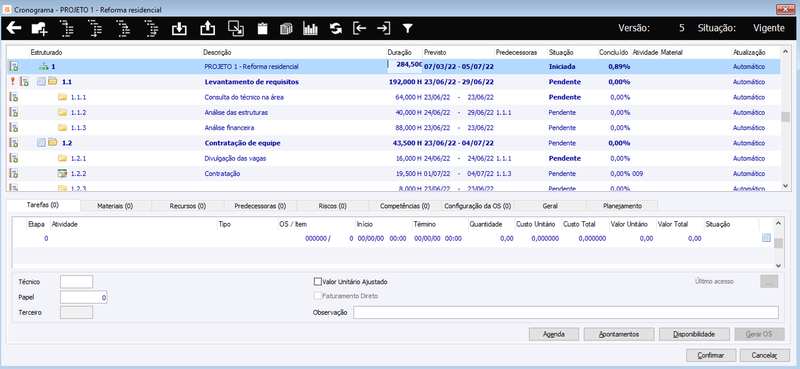This screenshot has width=800, height=369.
Task: Click the back arrow toolbar icon
Action: click(x=13, y=28)
